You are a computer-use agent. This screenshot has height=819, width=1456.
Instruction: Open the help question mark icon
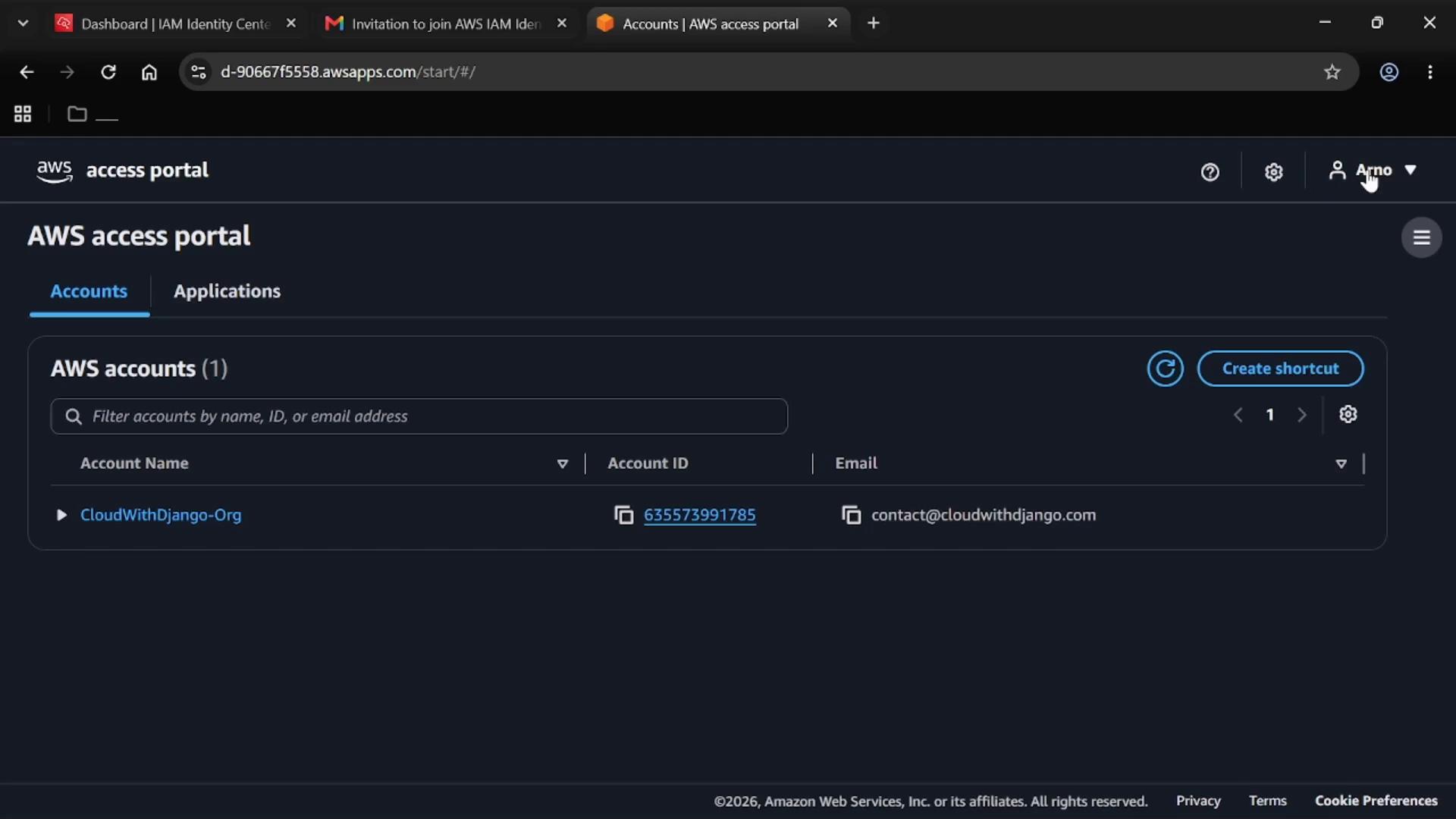1210,171
